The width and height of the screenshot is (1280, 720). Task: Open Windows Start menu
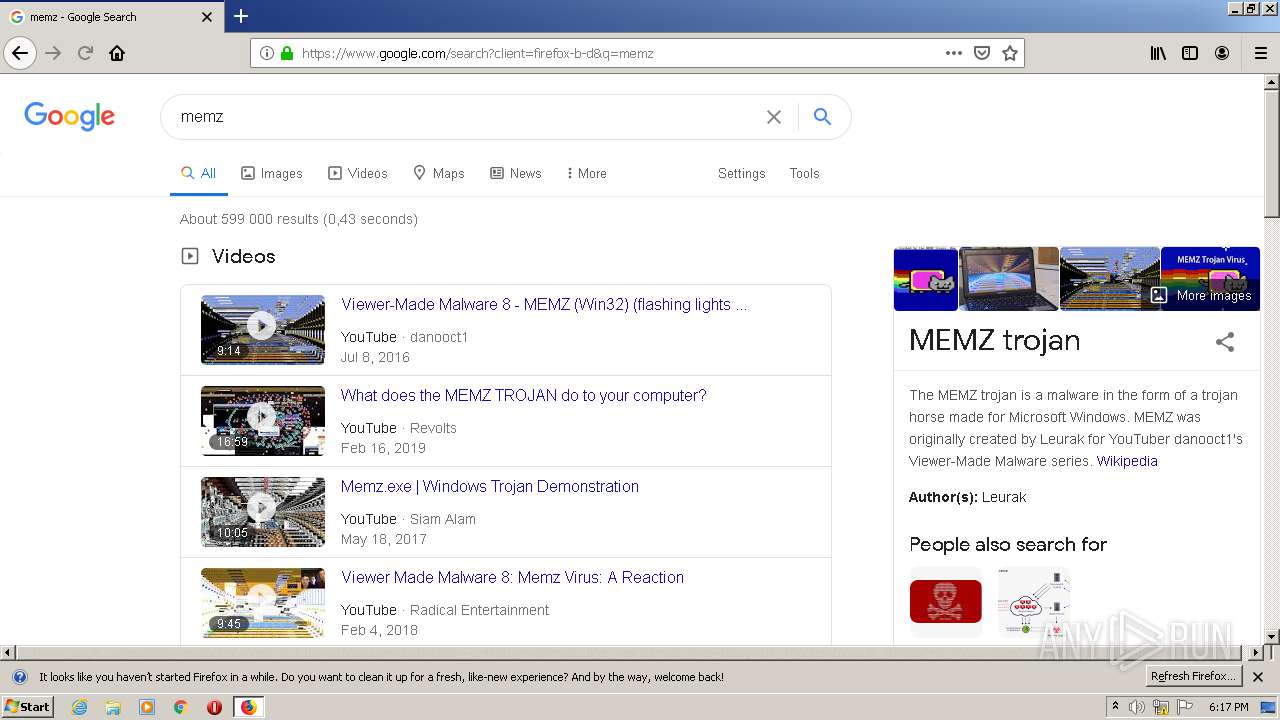(x=28, y=707)
